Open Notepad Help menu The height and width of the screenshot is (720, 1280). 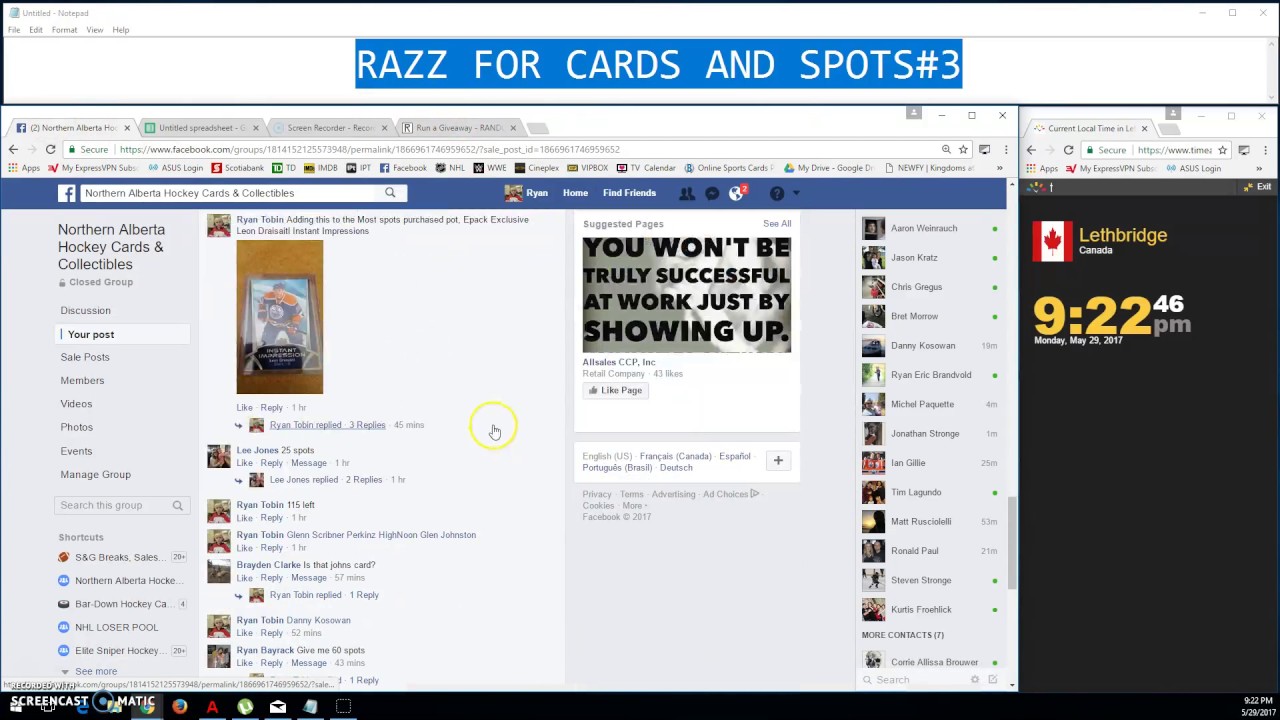[121, 30]
